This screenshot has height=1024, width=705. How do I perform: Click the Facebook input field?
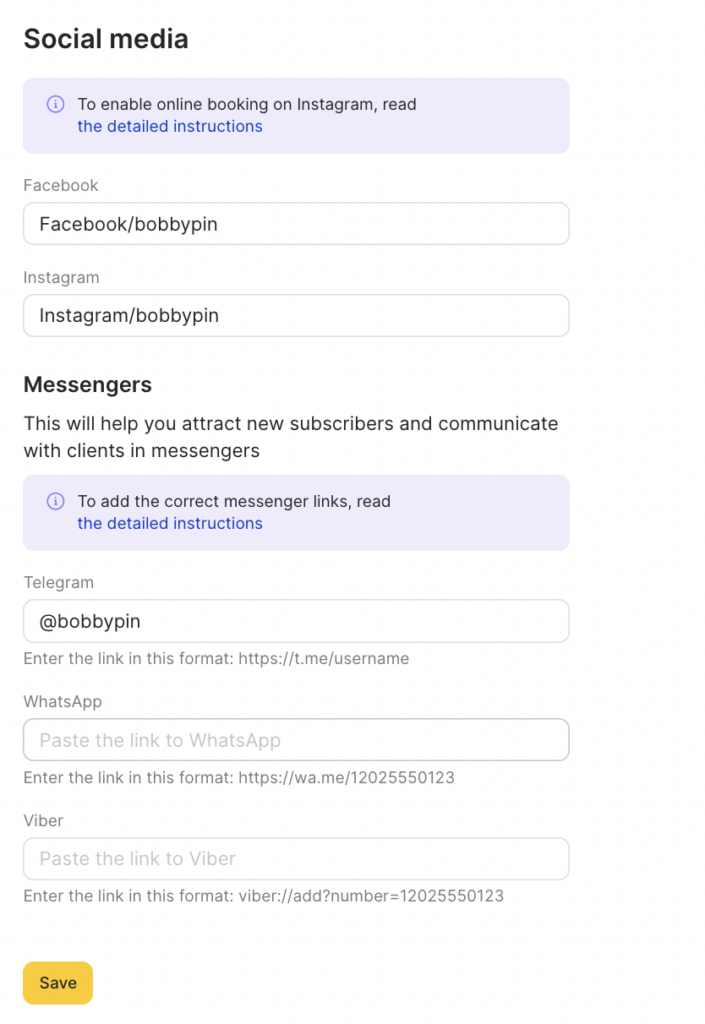tap(296, 224)
